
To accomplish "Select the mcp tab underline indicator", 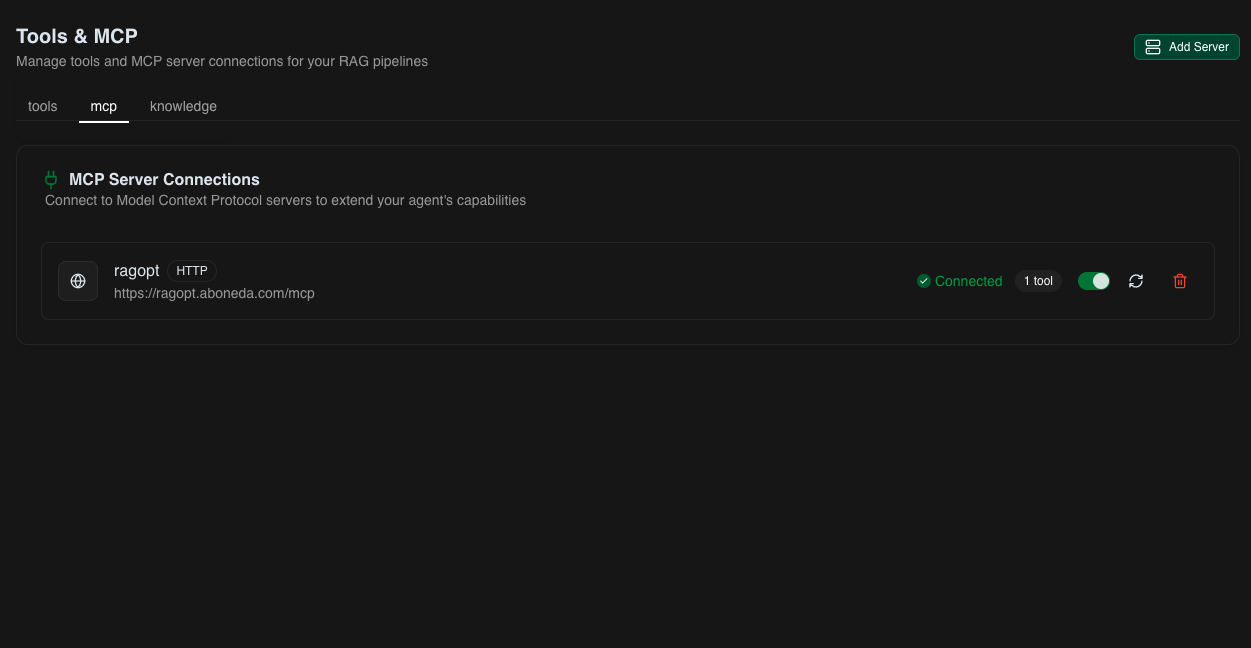I will click(103, 123).
